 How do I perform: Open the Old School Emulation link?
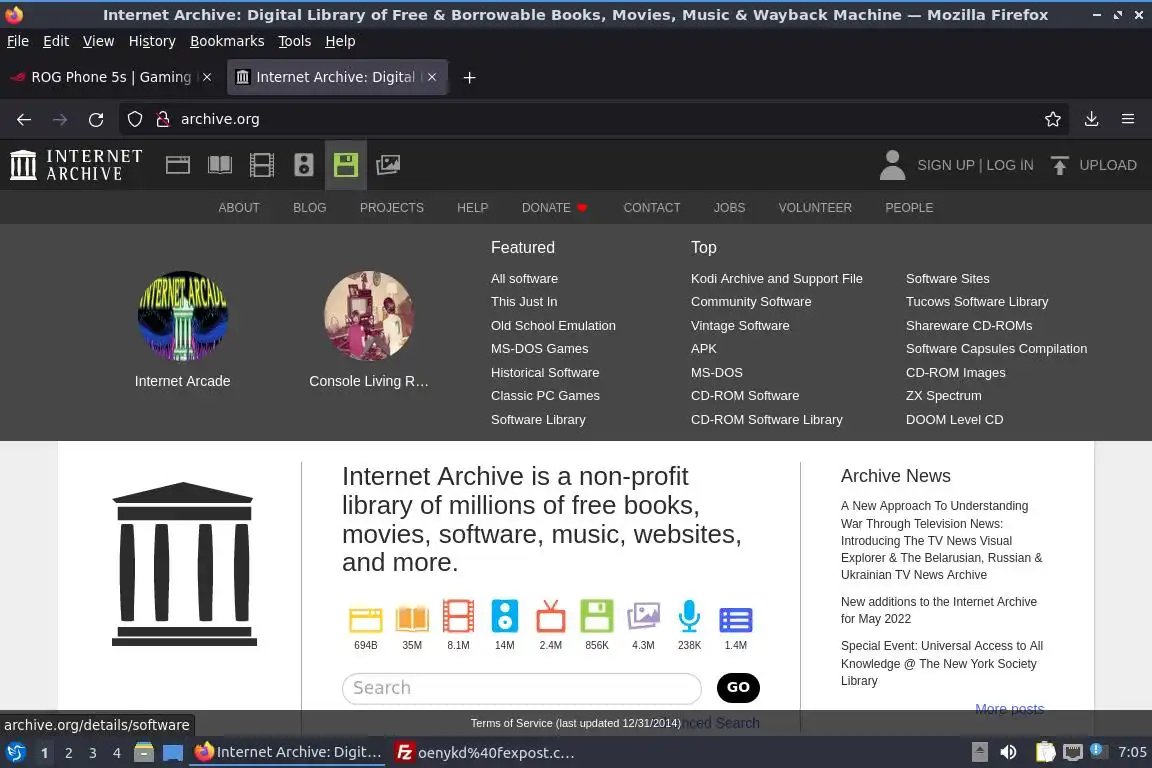tap(553, 326)
